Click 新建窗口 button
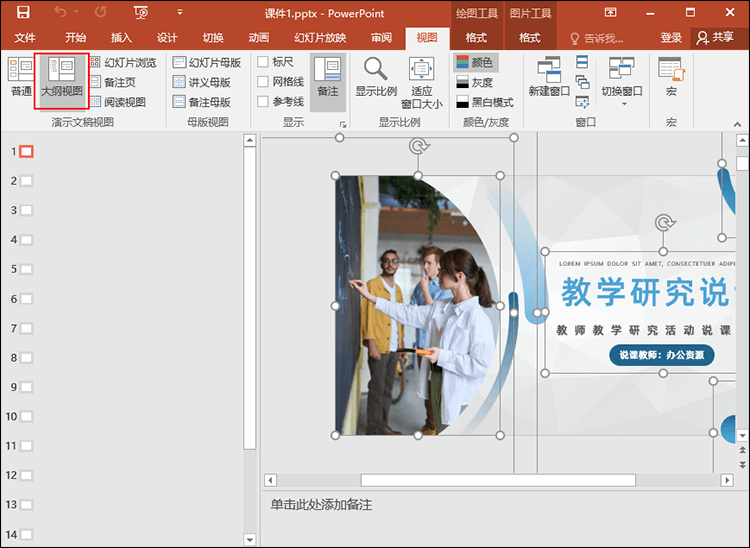750x548 pixels. pos(549,77)
